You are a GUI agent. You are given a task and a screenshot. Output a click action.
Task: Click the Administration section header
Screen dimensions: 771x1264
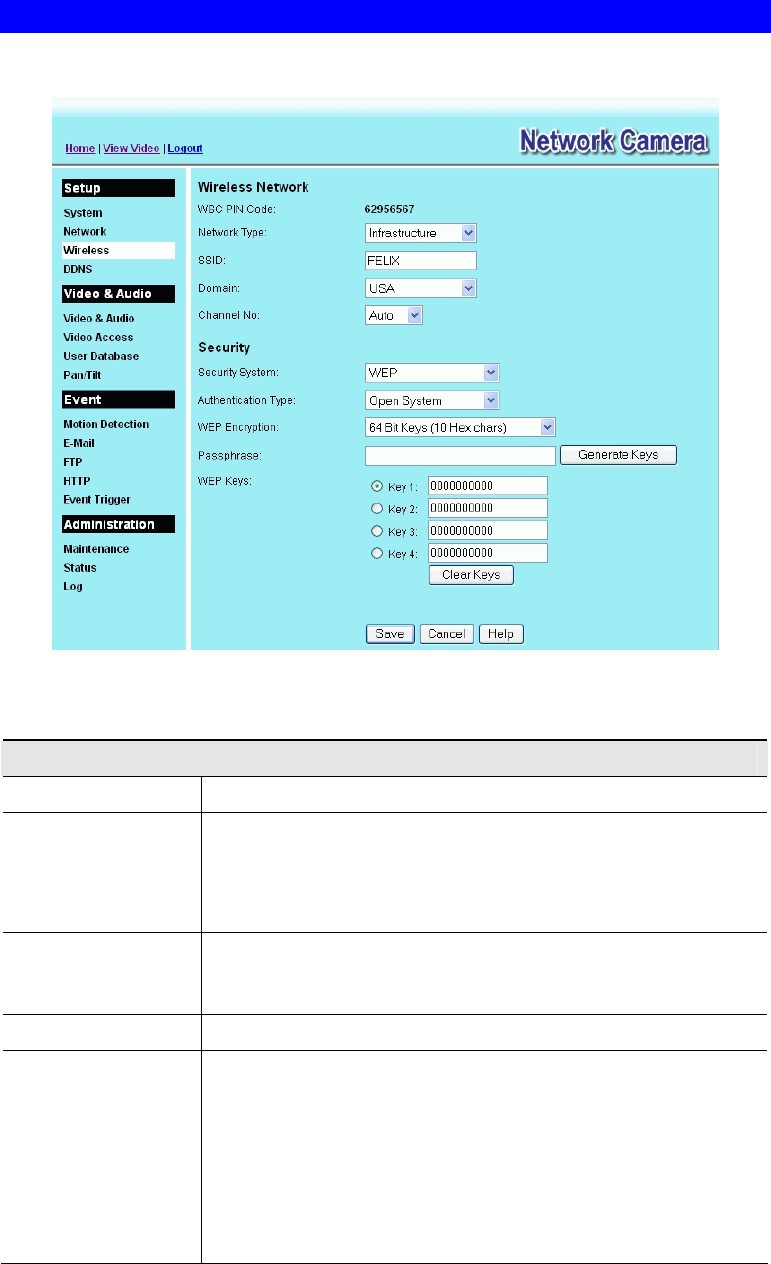(118, 524)
